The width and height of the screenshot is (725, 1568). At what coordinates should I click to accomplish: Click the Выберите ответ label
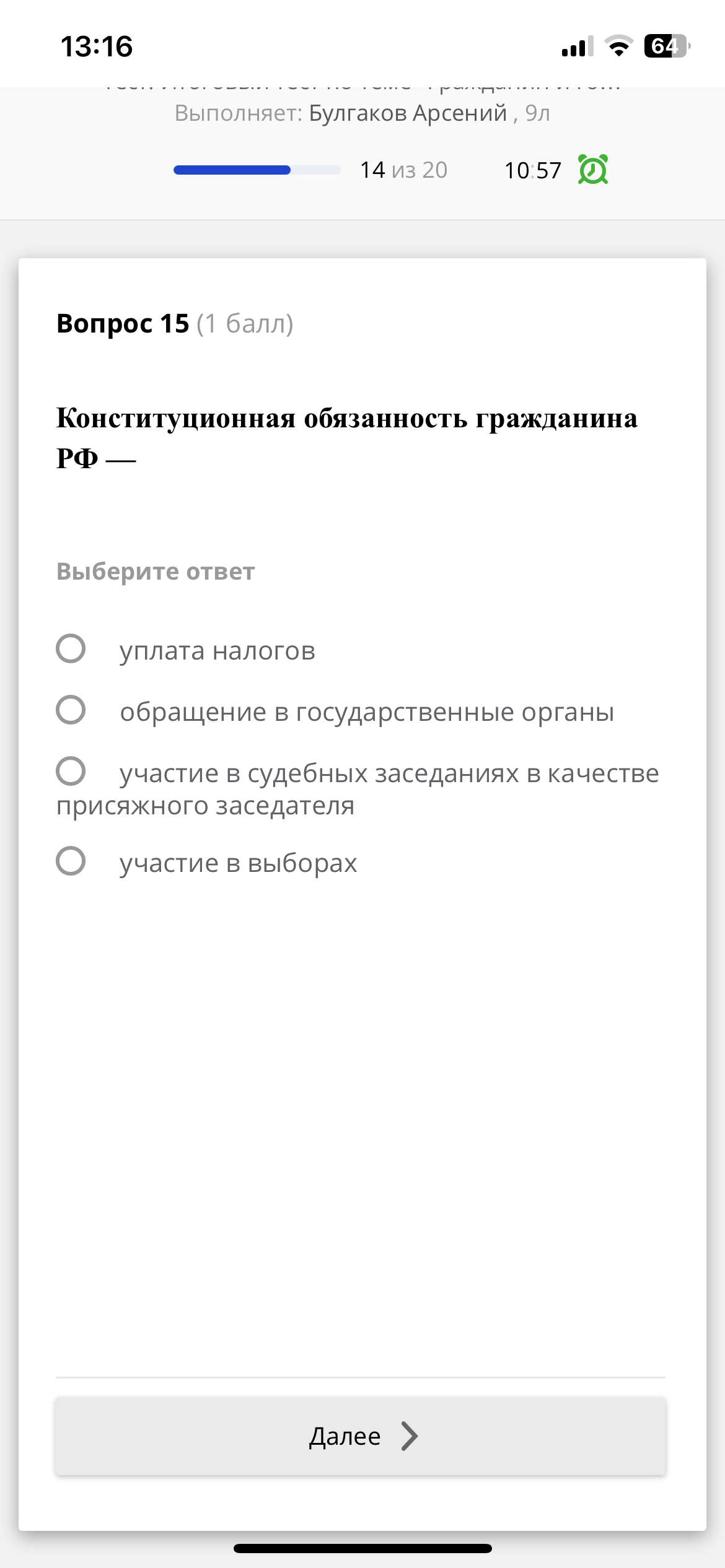[154, 572]
